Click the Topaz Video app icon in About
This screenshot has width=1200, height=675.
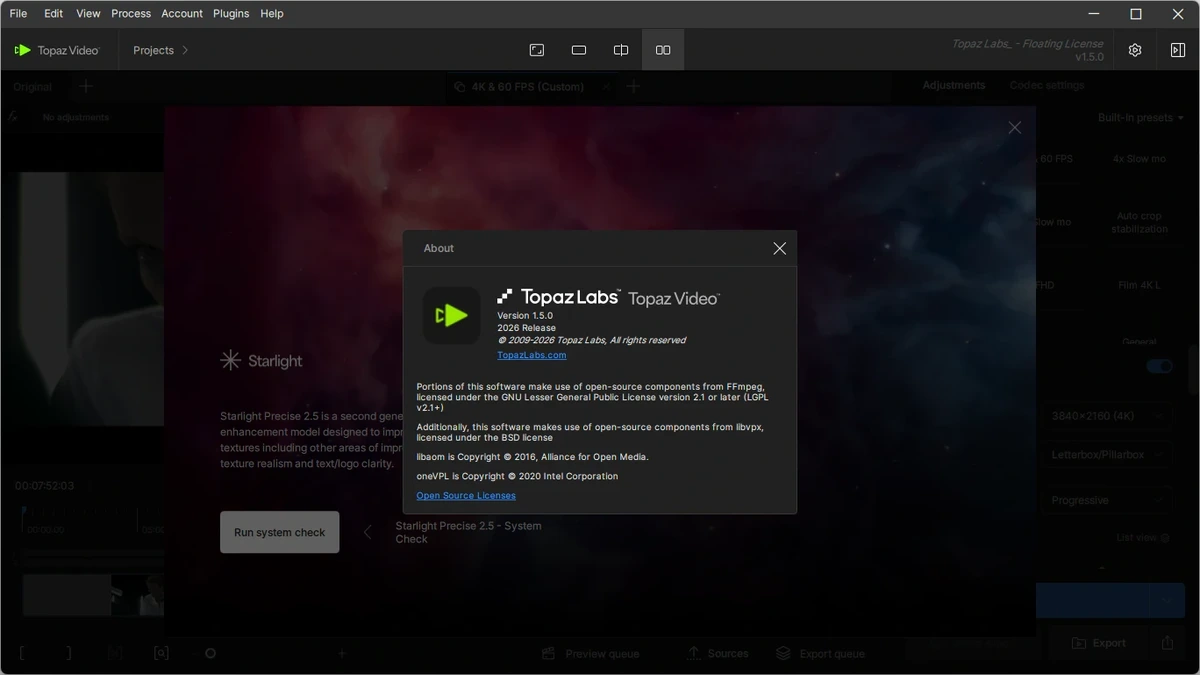pyautogui.click(x=452, y=316)
